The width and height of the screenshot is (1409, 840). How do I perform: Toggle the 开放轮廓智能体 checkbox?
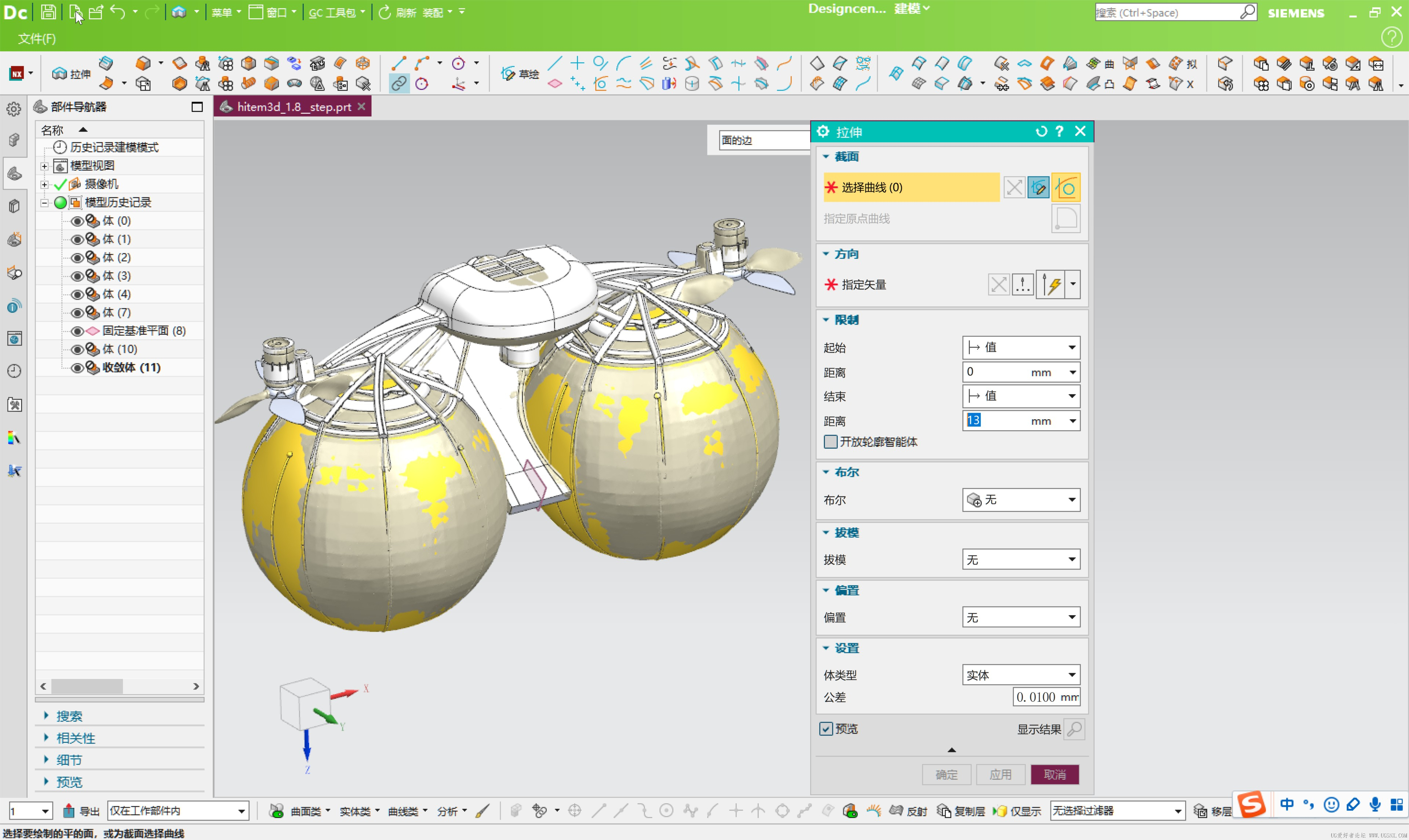[x=830, y=442]
